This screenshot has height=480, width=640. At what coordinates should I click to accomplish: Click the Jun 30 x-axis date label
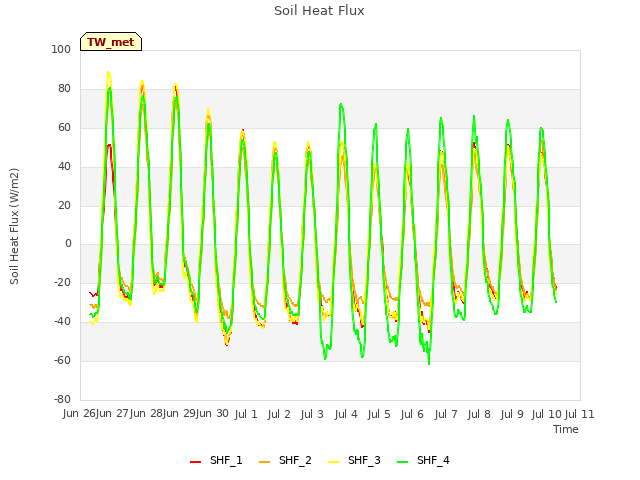pyautogui.click(x=212, y=414)
